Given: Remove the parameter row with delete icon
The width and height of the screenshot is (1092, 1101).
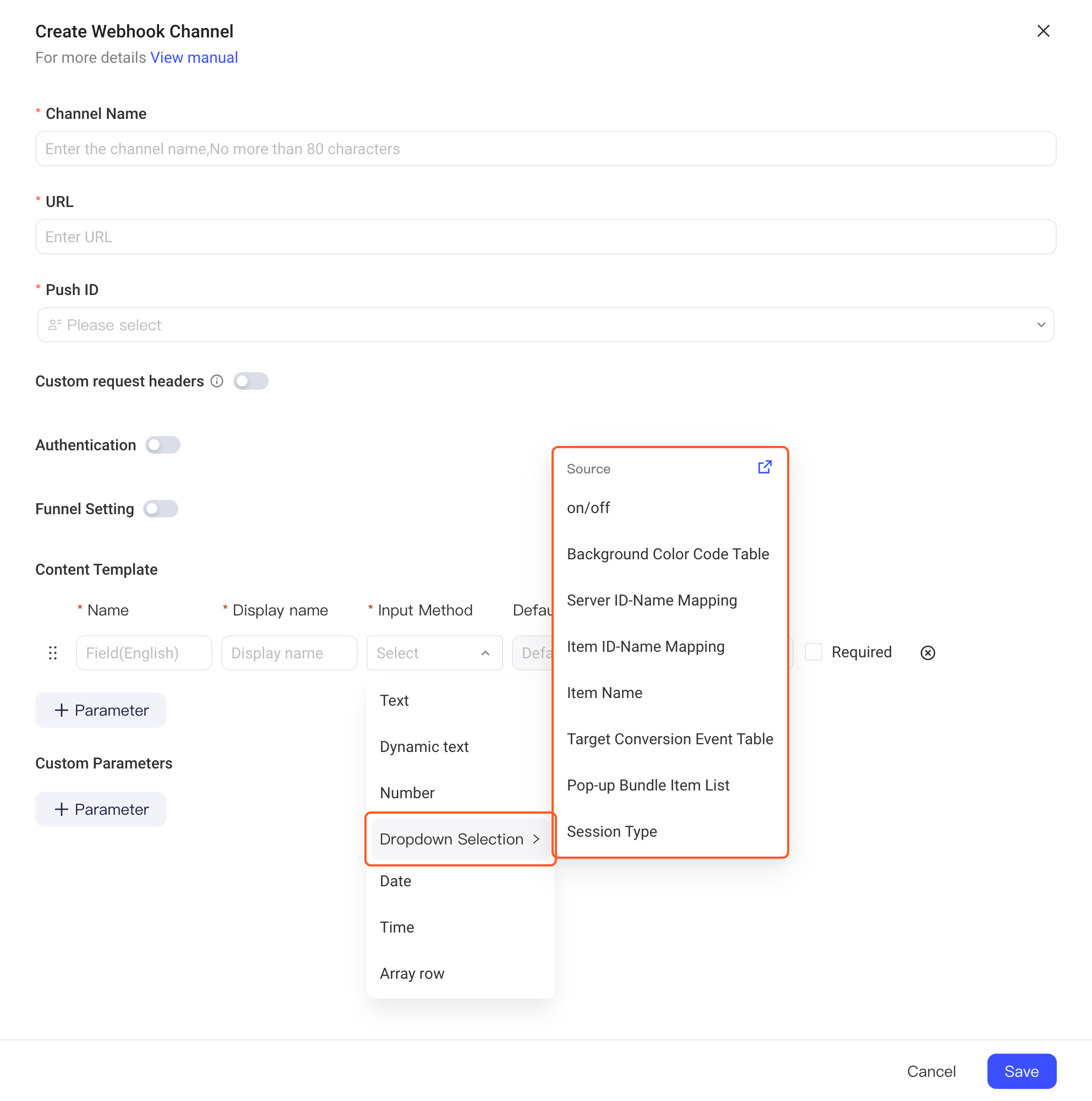Looking at the screenshot, I should tap(927, 653).
